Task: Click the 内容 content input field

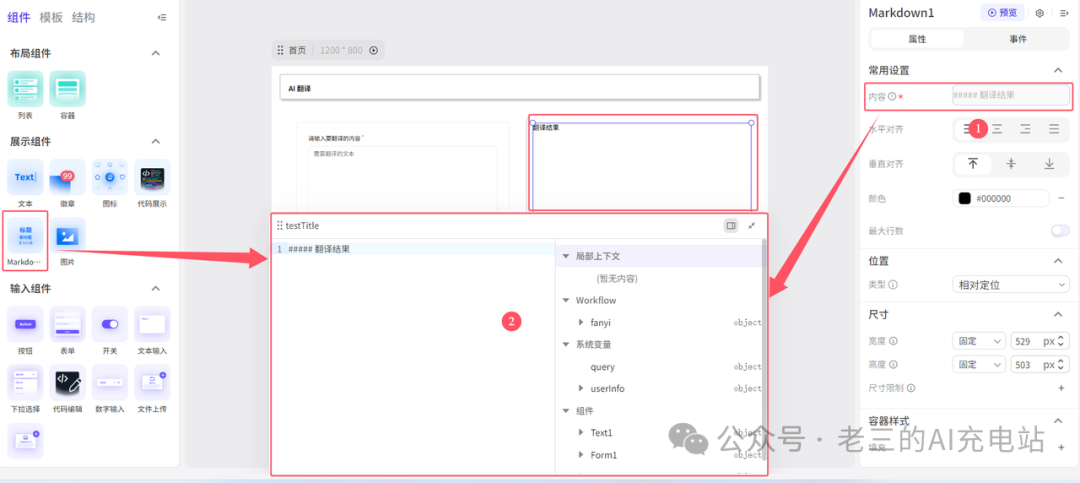Action: click(x=1011, y=95)
